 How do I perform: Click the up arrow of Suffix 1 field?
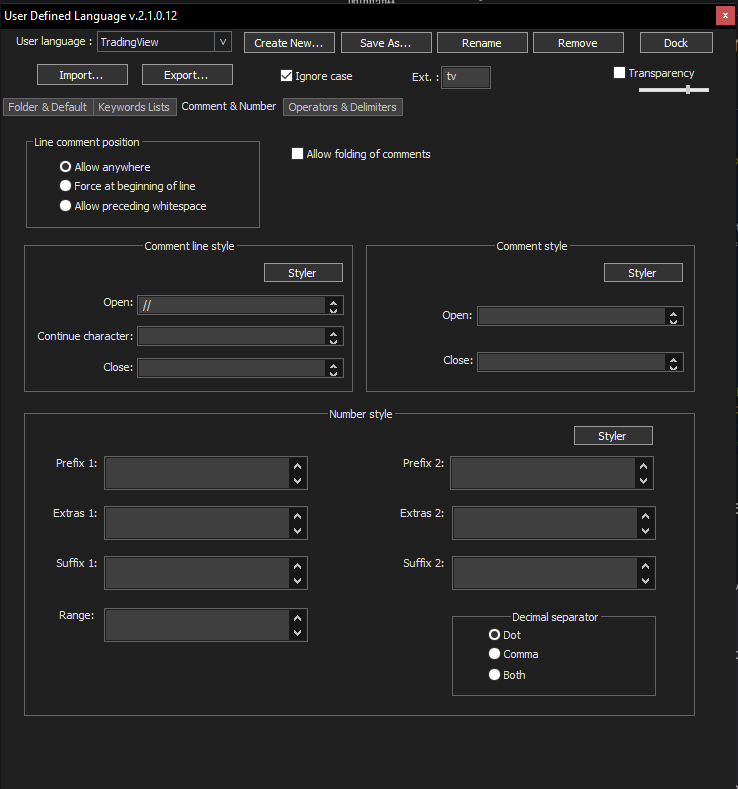[x=298, y=566]
